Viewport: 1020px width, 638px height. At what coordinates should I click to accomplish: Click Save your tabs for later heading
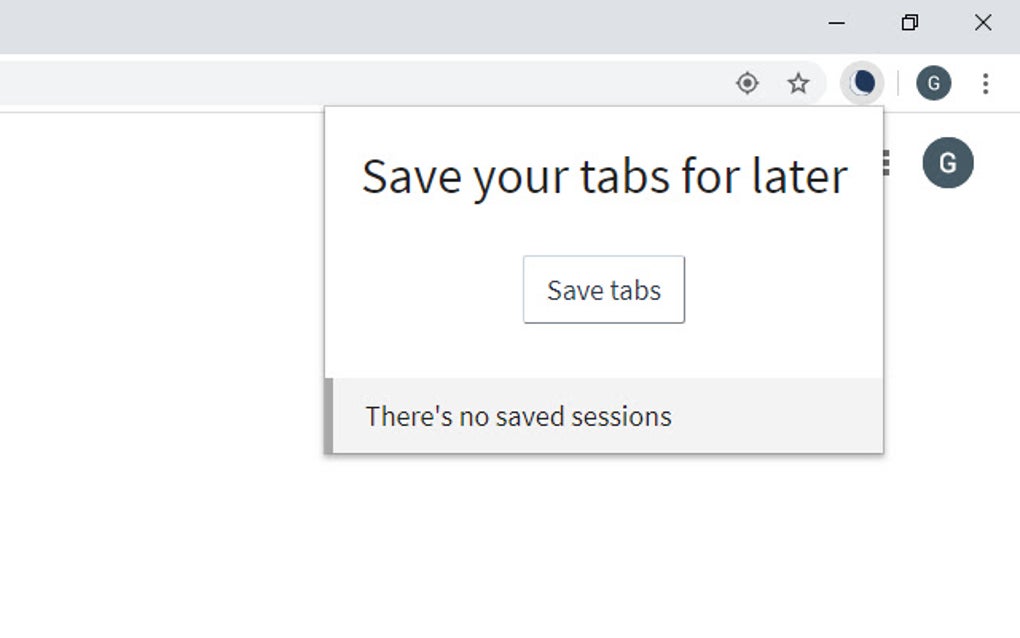coord(605,176)
